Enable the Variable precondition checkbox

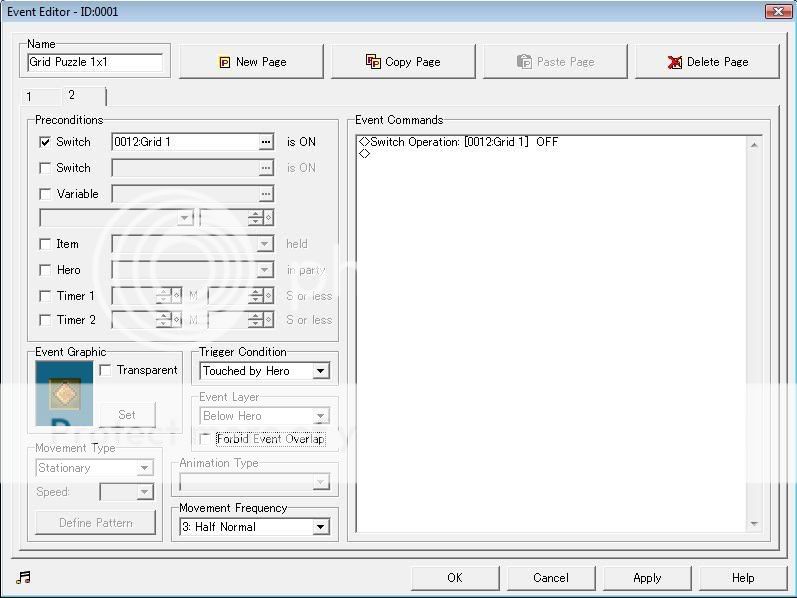point(45,194)
